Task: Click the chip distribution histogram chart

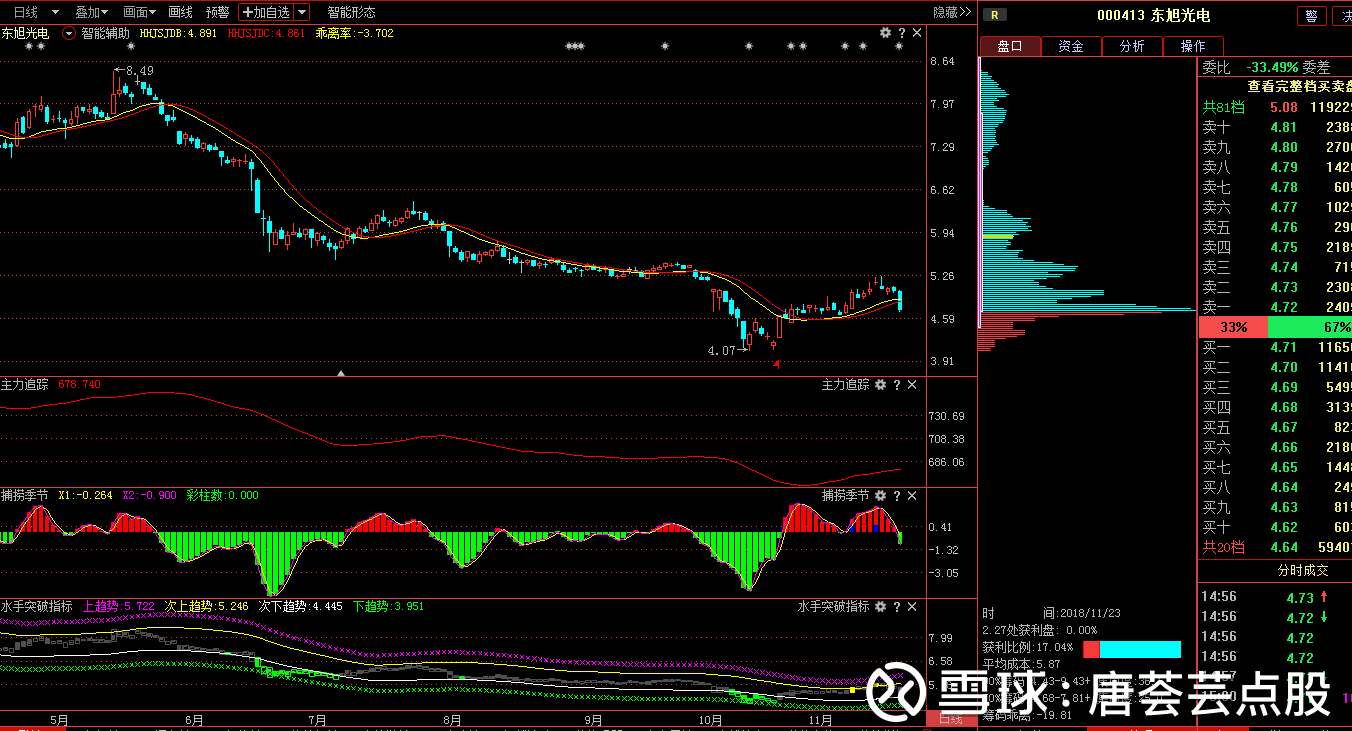Action: [x=1085, y=205]
